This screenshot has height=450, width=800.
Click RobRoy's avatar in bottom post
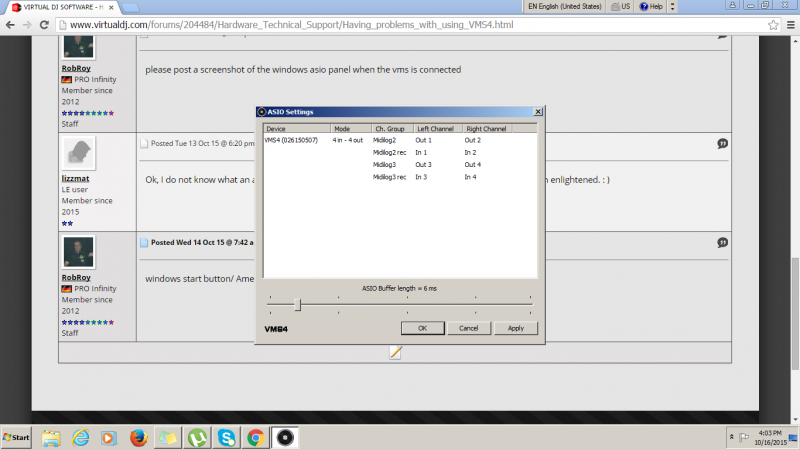(x=79, y=252)
